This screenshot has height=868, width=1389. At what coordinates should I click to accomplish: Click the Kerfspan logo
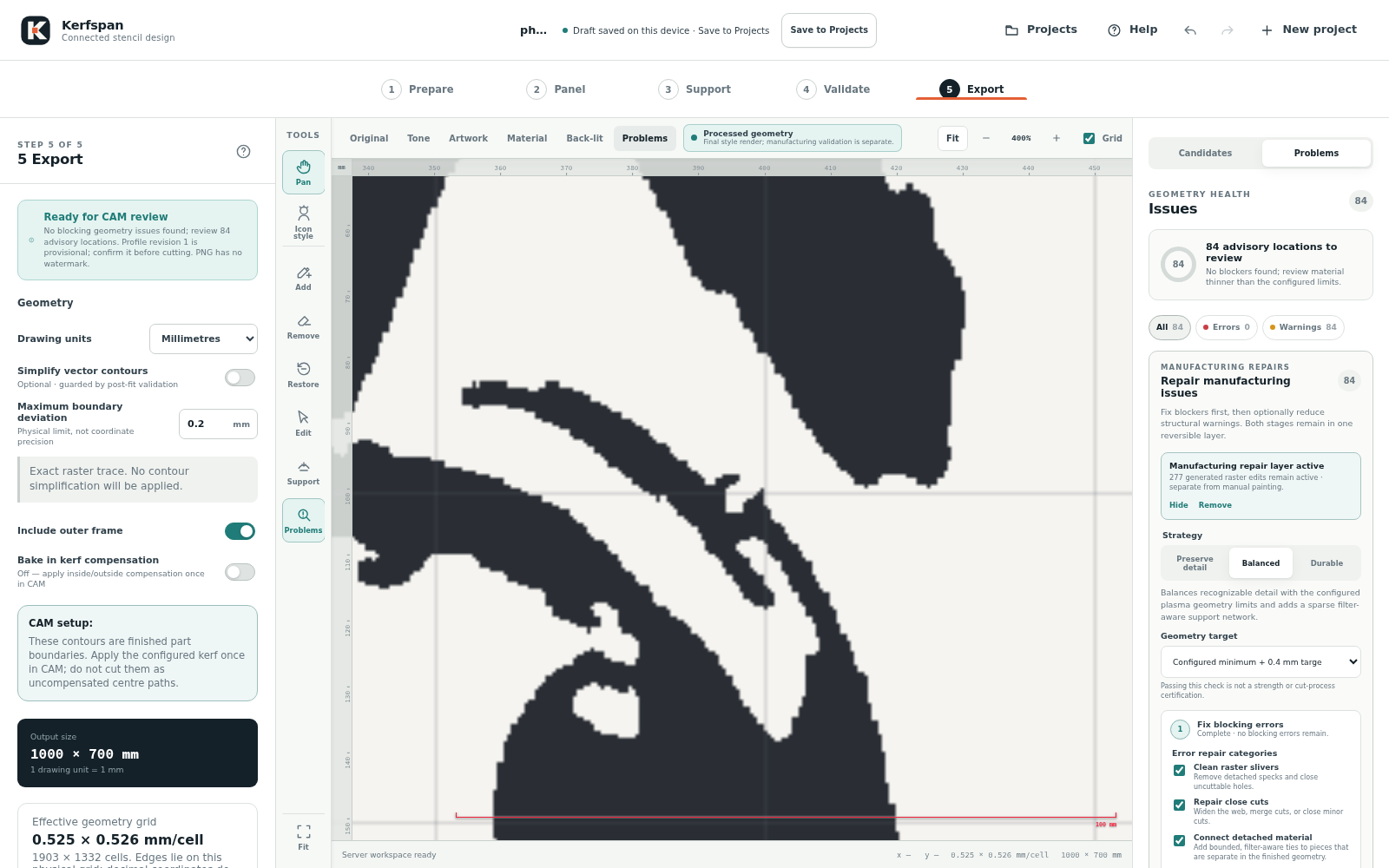coord(36,30)
